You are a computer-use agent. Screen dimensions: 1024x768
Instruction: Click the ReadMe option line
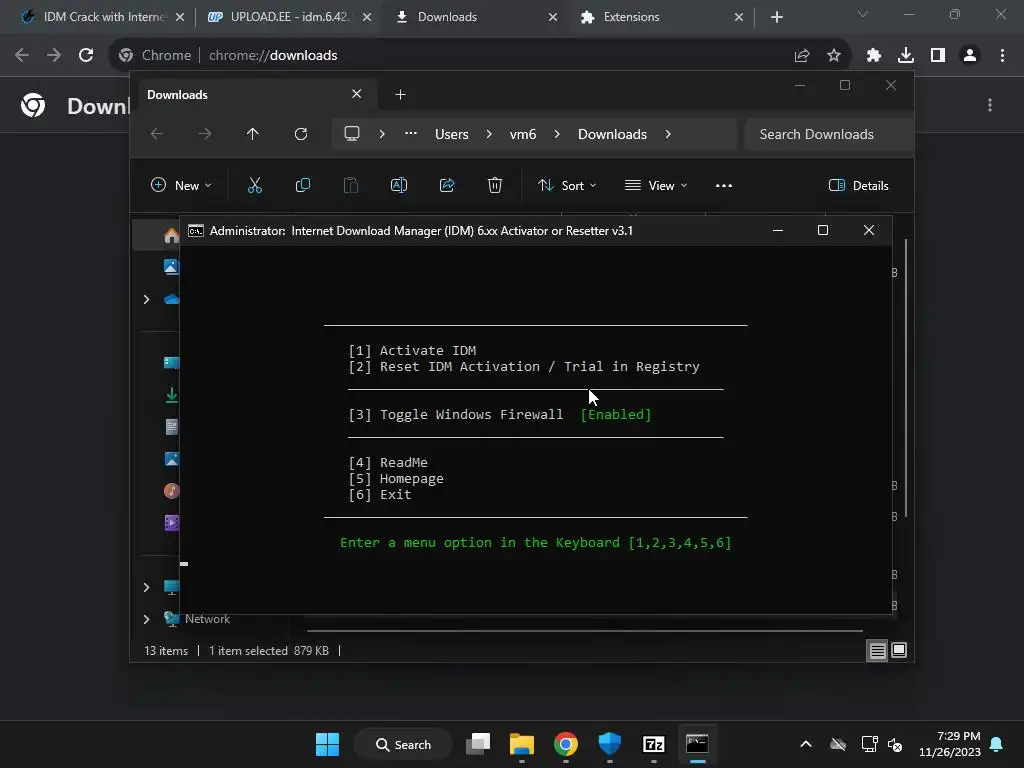(388, 462)
